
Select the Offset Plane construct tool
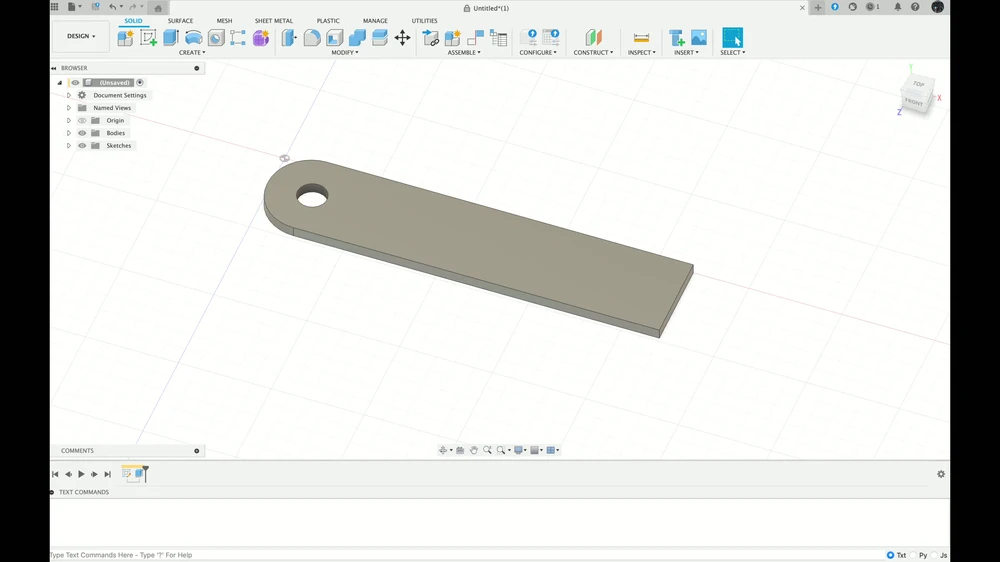tap(594, 38)
